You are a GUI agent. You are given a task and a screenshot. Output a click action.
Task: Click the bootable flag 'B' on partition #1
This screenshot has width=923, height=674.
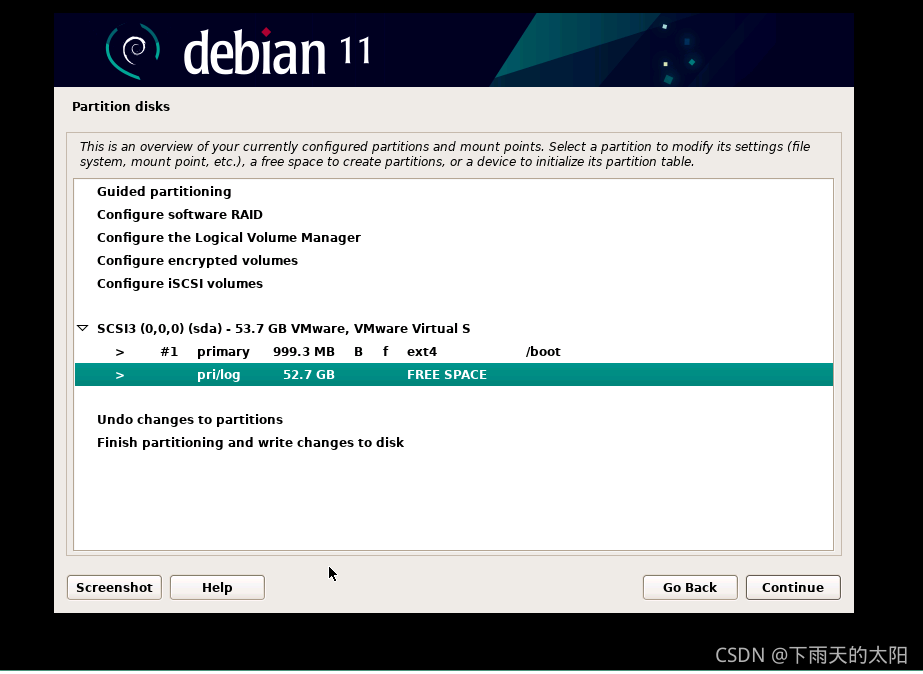[357, 351]
